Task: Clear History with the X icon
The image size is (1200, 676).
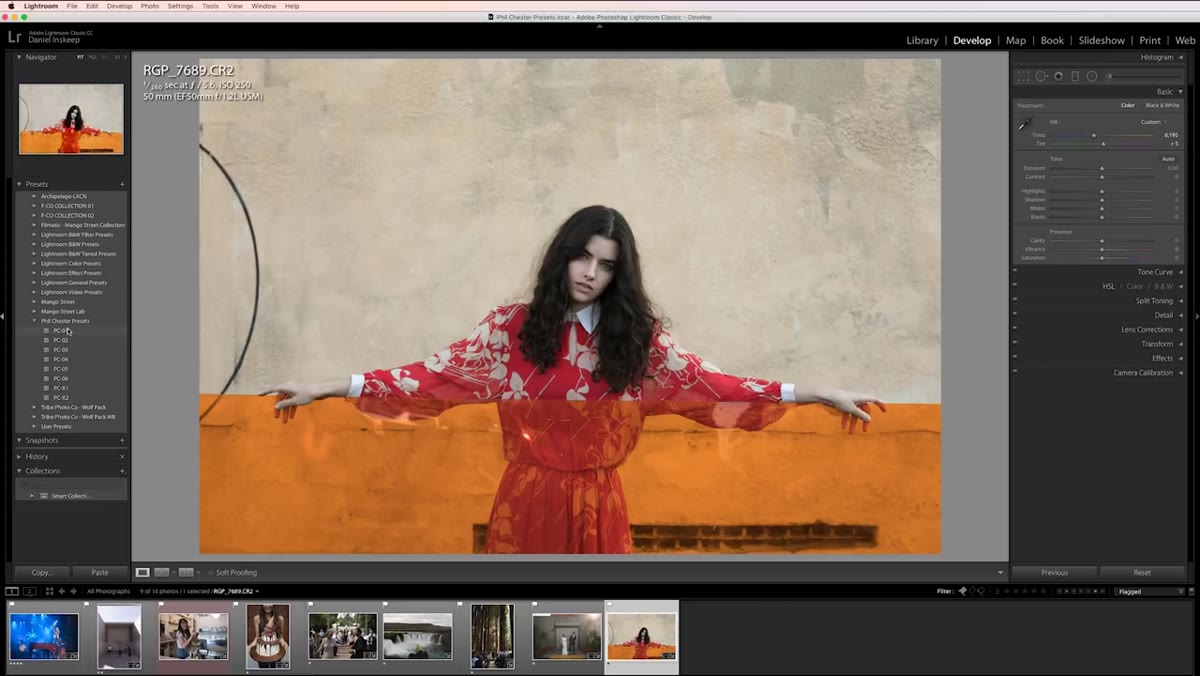Action: point(122,456)
